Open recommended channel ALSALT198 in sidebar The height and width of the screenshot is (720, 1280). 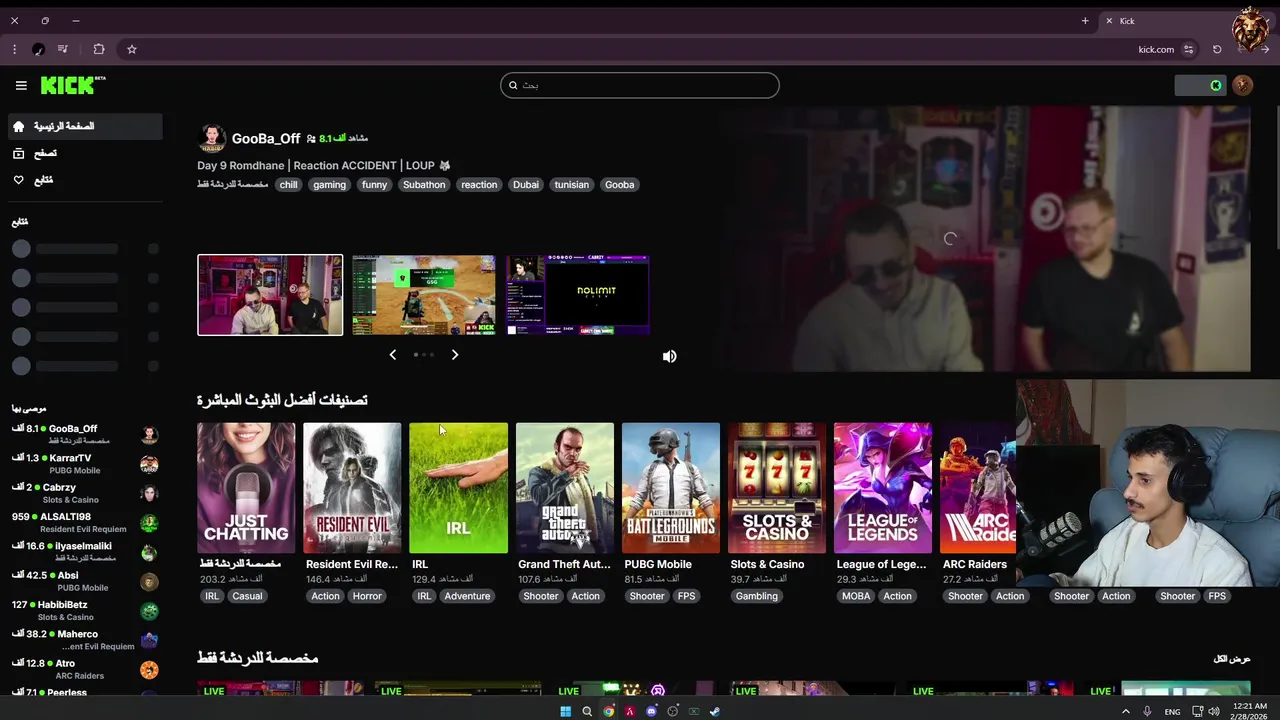pos(85,522)
